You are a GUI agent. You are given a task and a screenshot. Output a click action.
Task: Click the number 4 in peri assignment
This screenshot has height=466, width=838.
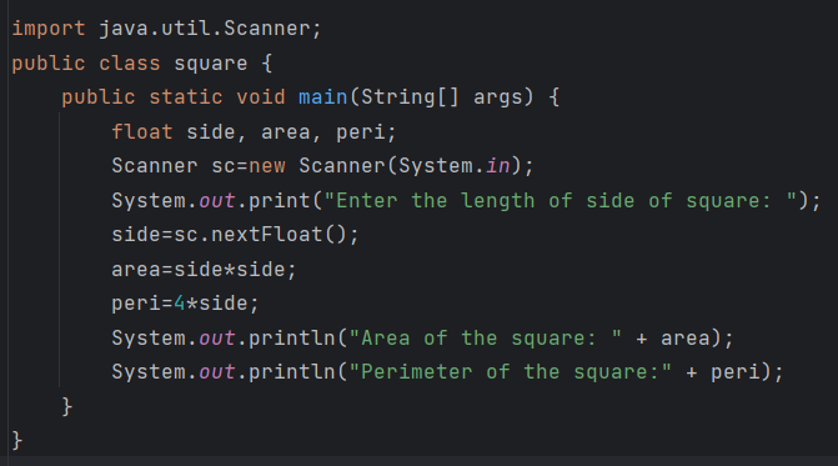[180, 304]
